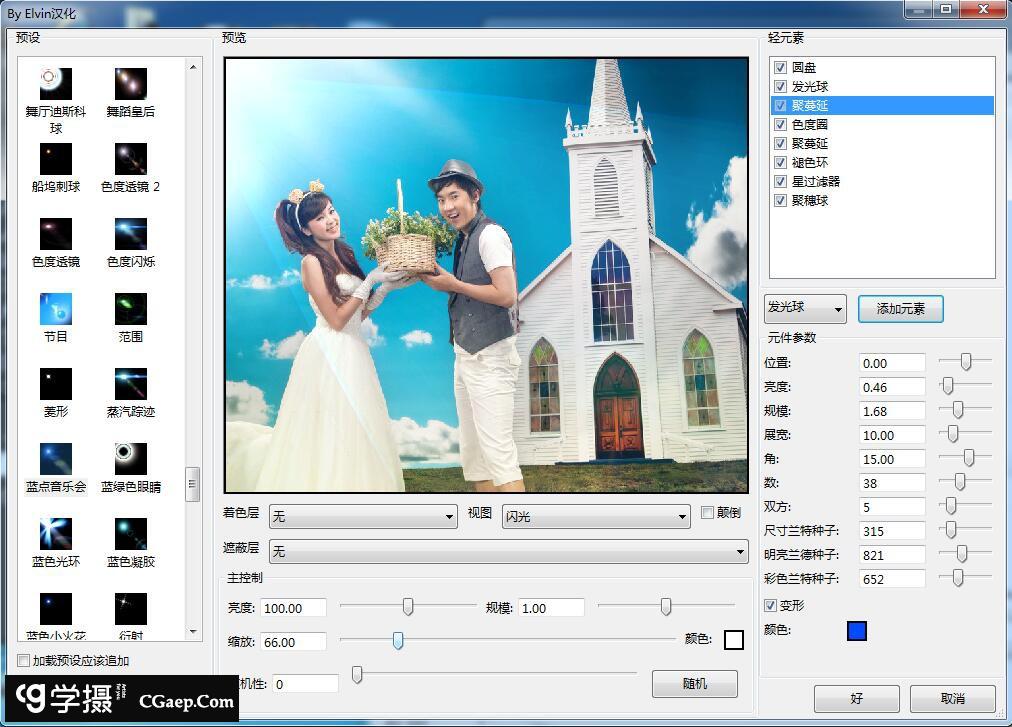Select the 色度透镜 2 preset
This screenshot has width=1012, height=727.
[x=131, y=159]
